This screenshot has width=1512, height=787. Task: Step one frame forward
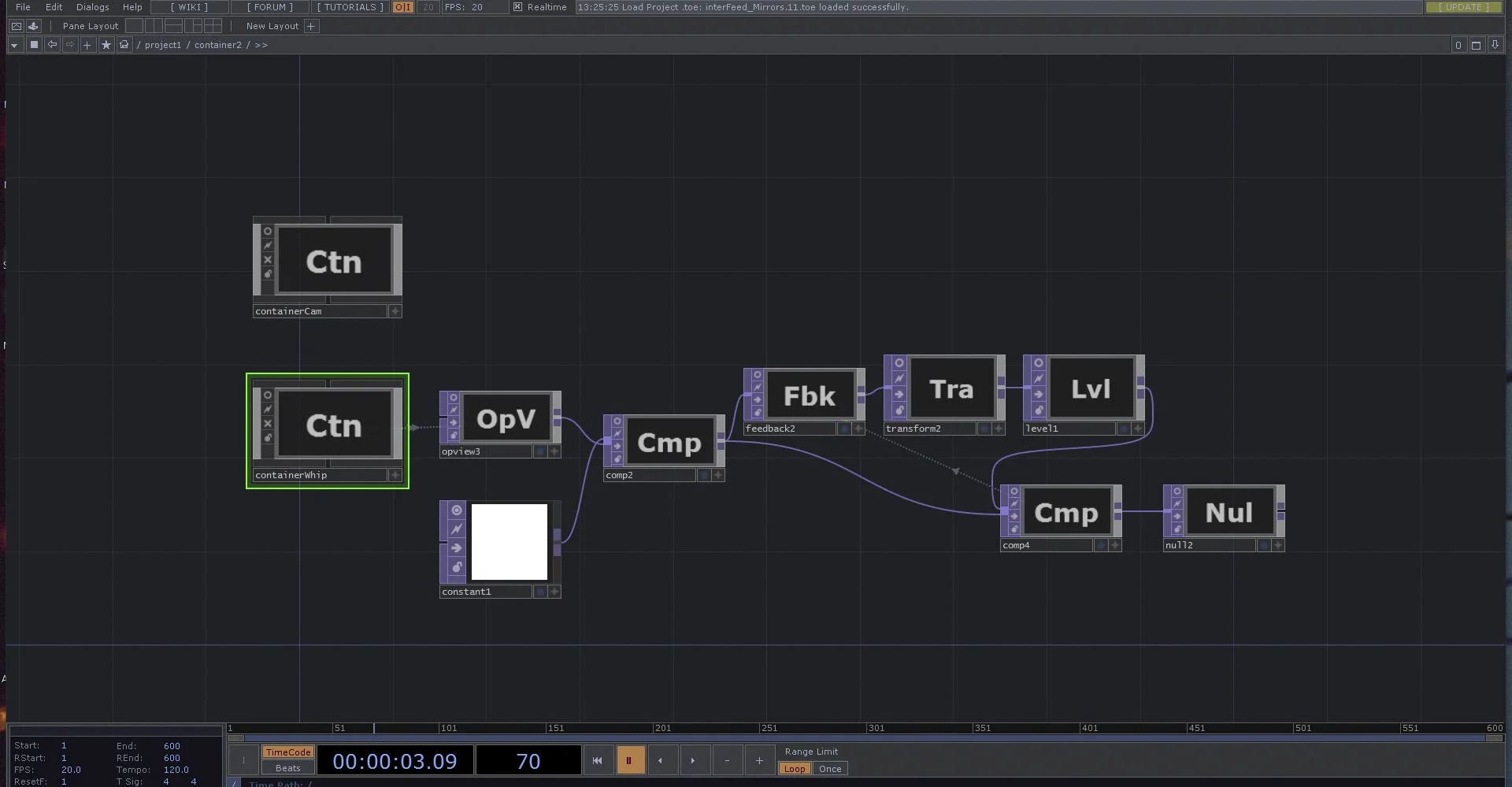693,760
